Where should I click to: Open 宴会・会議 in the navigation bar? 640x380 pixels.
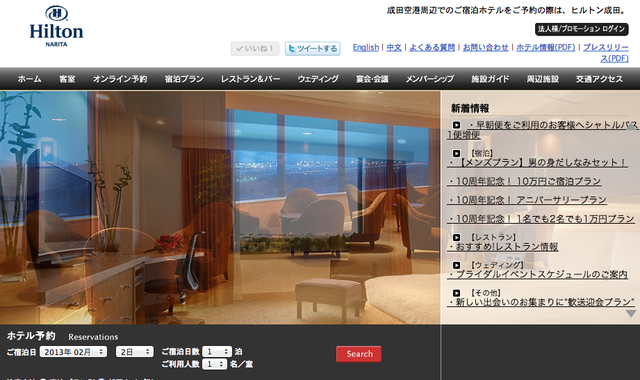[x=372, y=79]
